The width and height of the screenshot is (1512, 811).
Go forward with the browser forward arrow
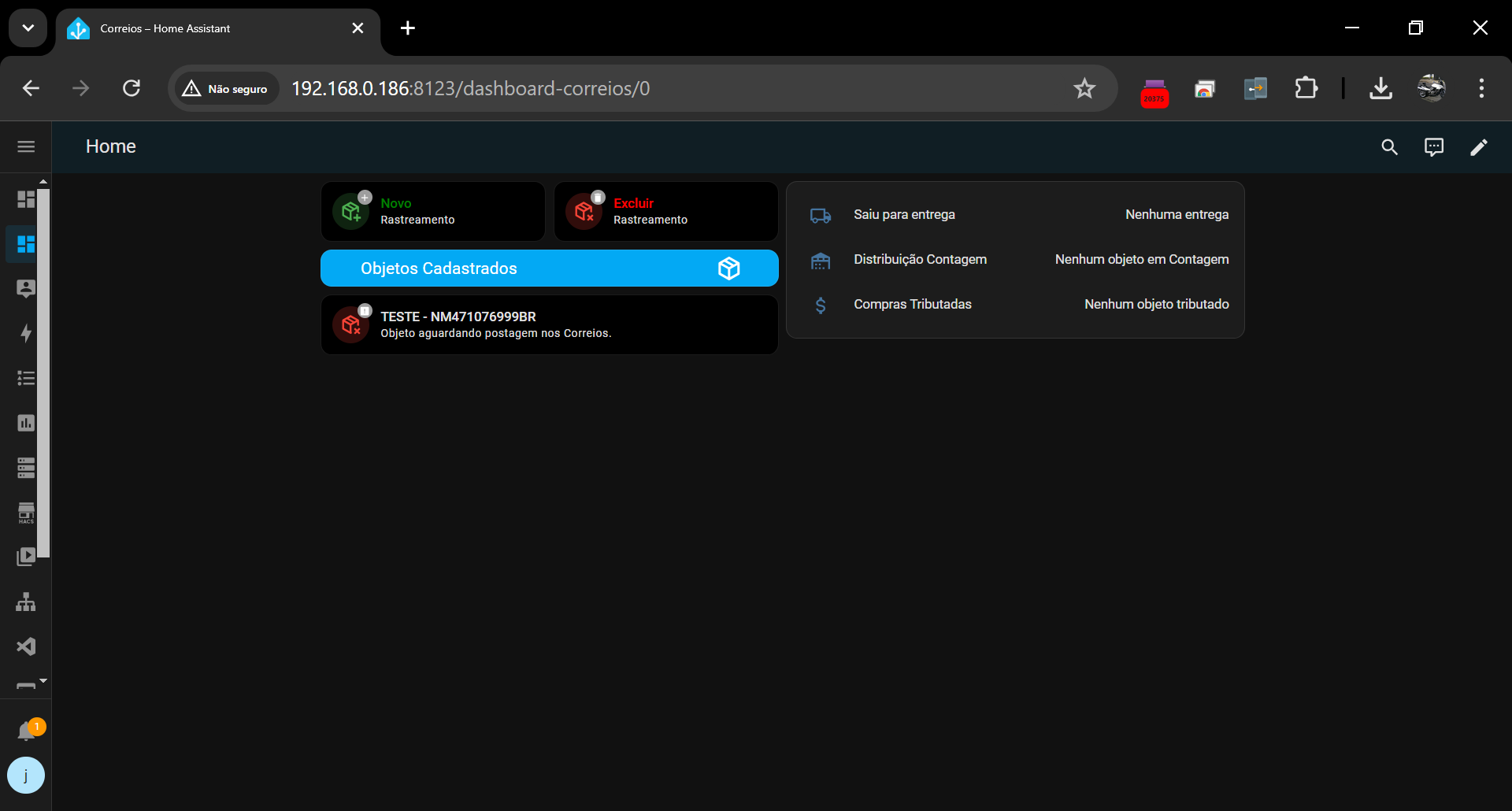click(x=81, y=88)
